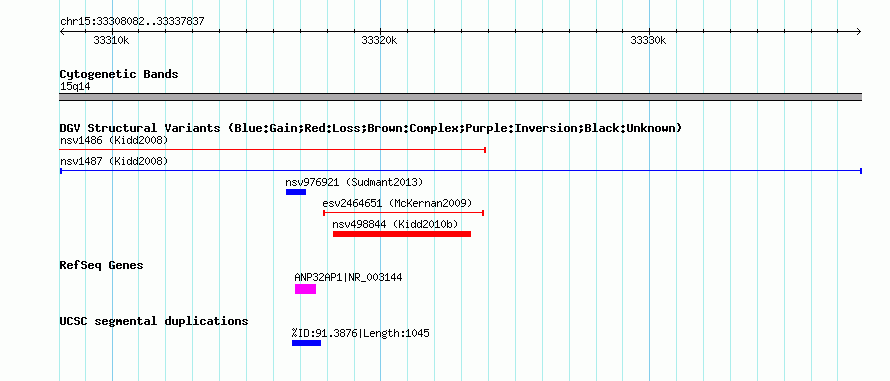Click the nsv1486 (Kidd2008) variant label

(114, 140)
